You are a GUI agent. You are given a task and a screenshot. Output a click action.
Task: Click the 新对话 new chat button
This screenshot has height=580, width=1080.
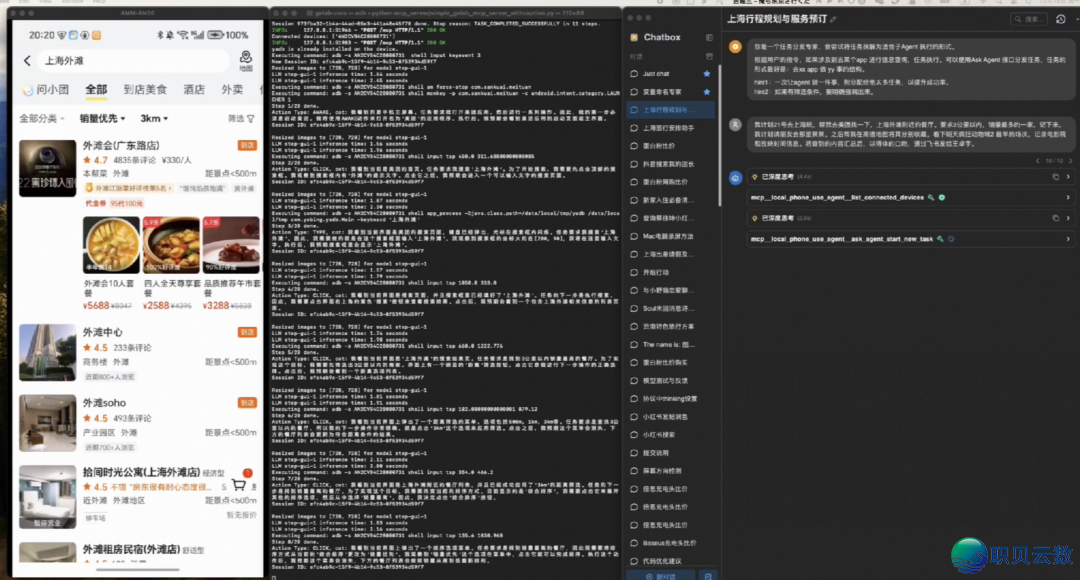(x=661, y=576)
